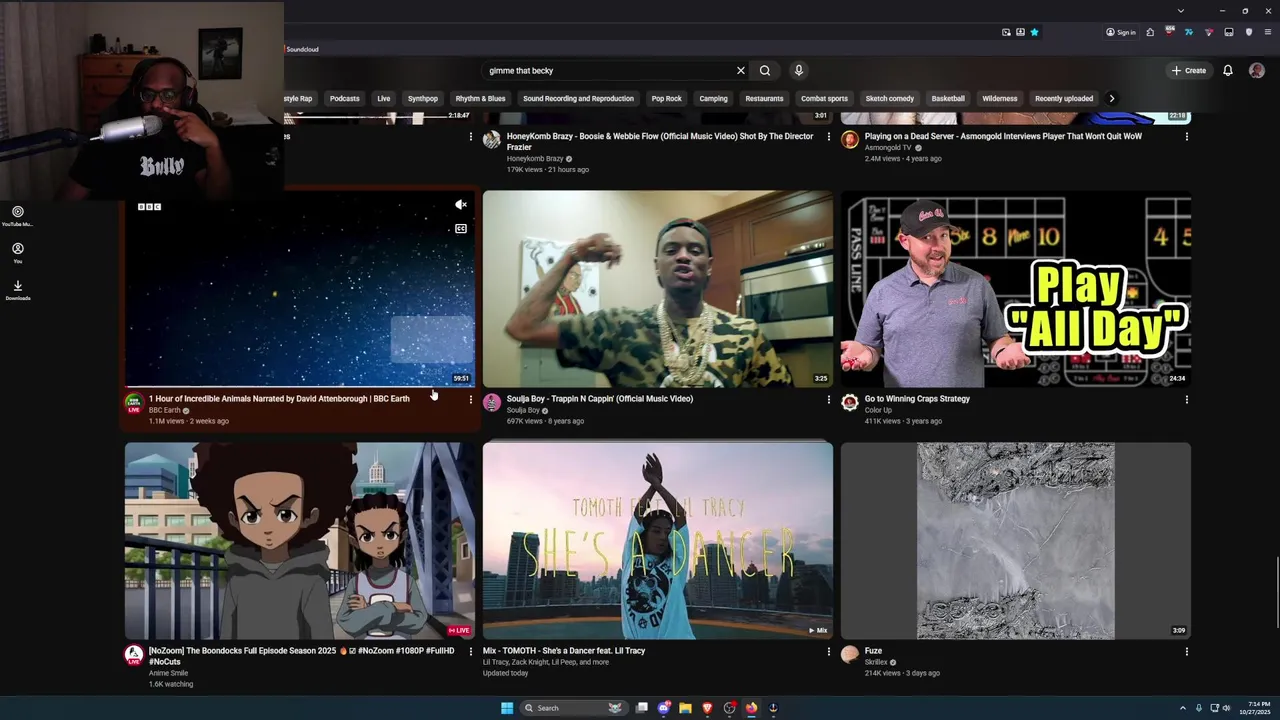
Task: Switch to Firefox on the taskbar
Action: (x=751, y=708)
